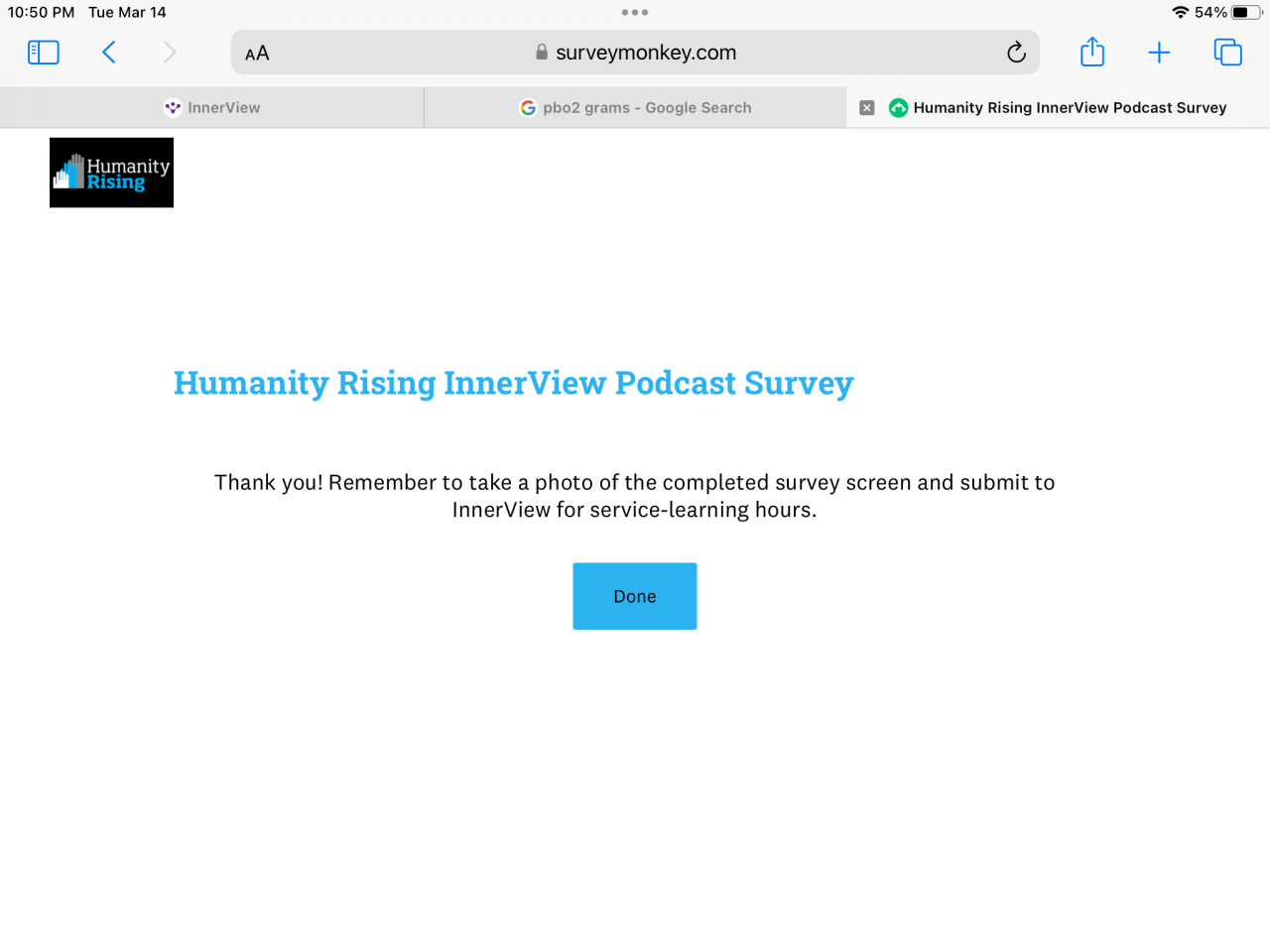Add a new tab with plus icon
The height and width of the screenshot is (952, 1270).
[x=1159, y=53]
